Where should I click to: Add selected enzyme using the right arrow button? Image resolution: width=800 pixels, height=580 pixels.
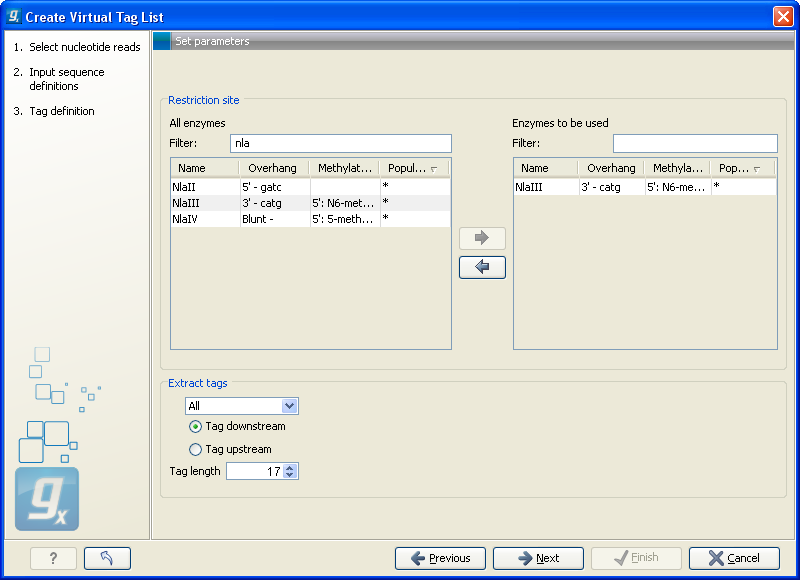coord(482,238)
